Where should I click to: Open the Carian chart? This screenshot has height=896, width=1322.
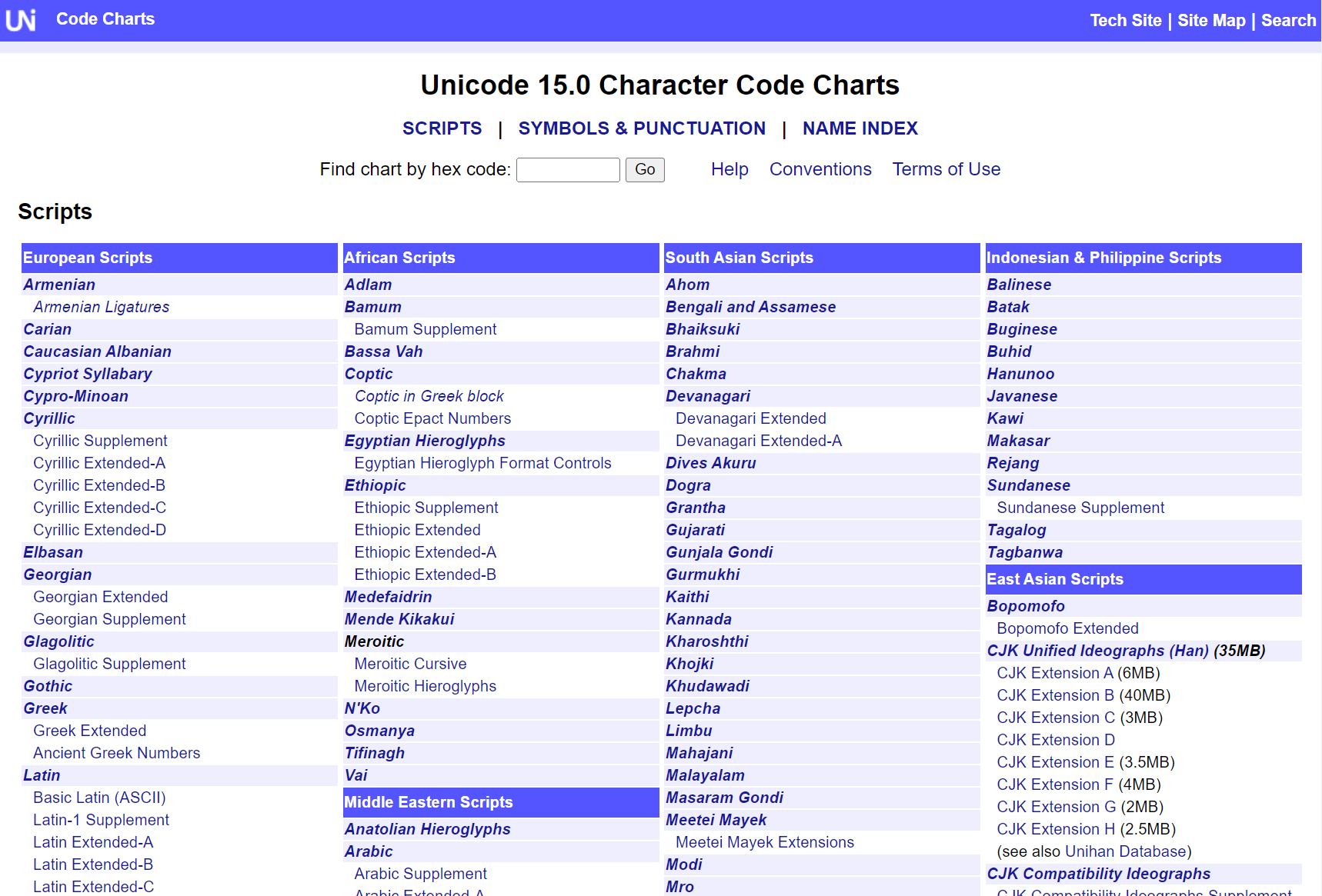(x=47, y=329)
